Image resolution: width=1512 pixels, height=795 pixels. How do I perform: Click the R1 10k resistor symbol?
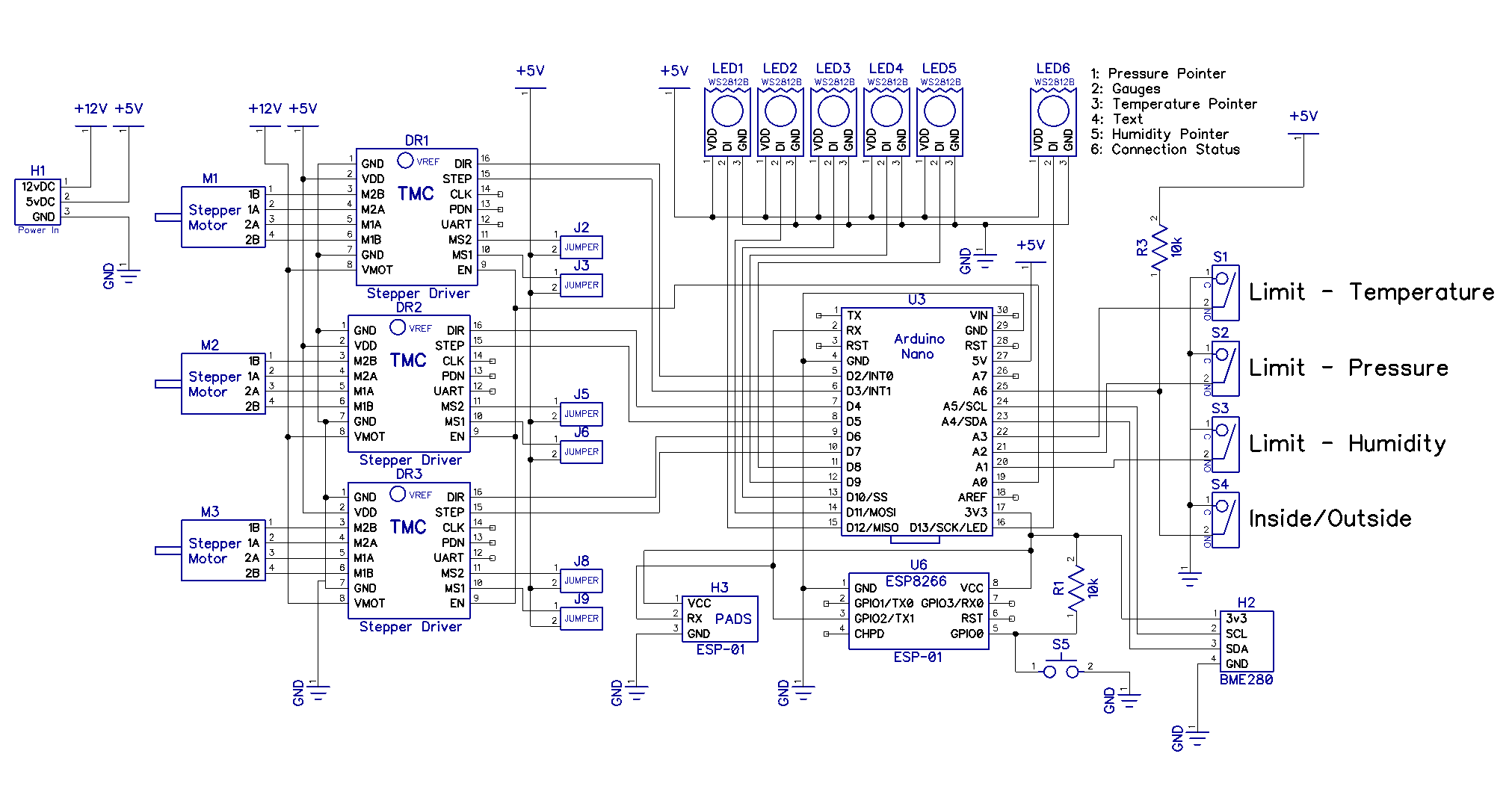coord(1076,588)
